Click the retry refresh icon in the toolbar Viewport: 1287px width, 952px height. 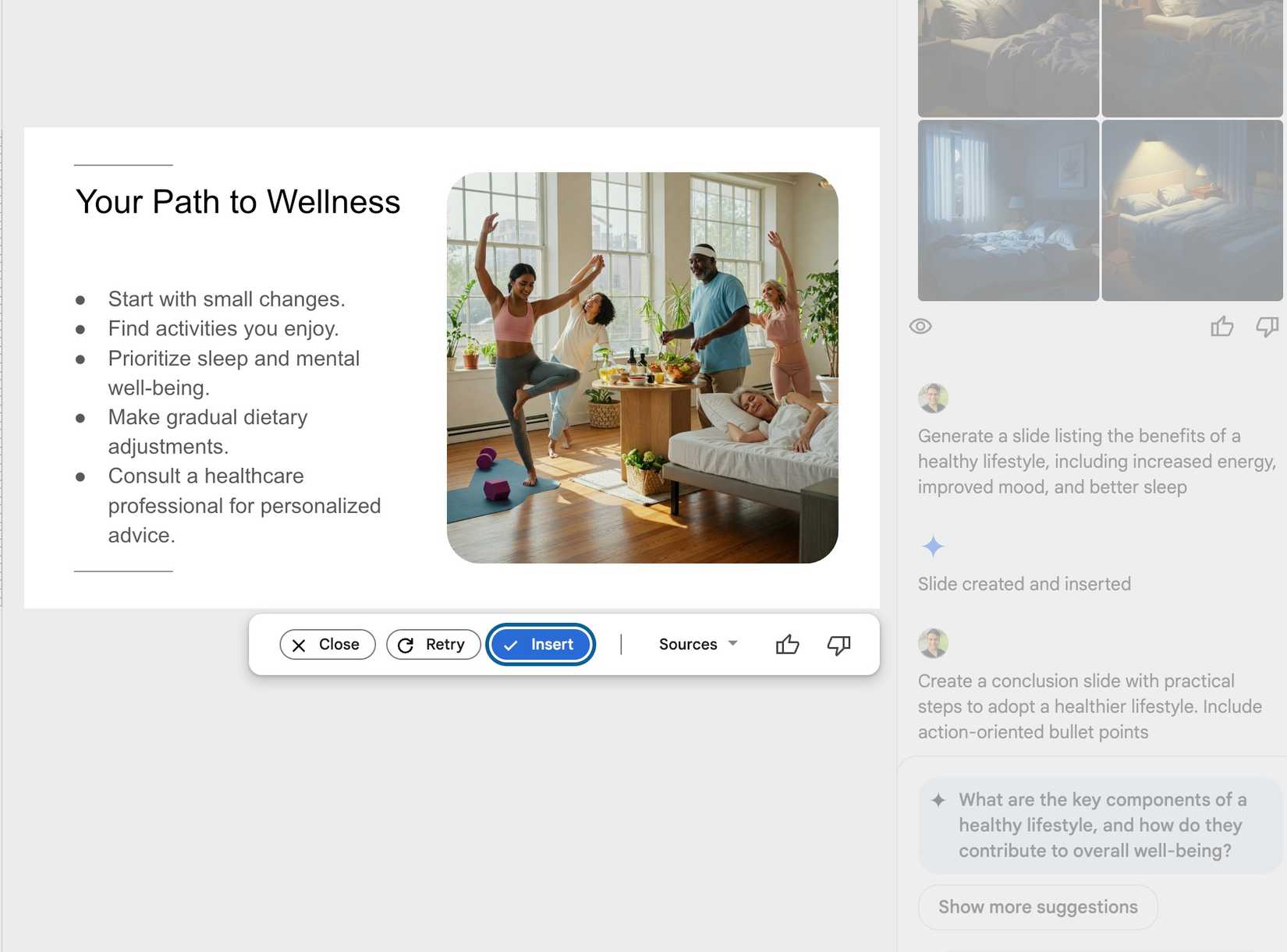tap(405, 644)
